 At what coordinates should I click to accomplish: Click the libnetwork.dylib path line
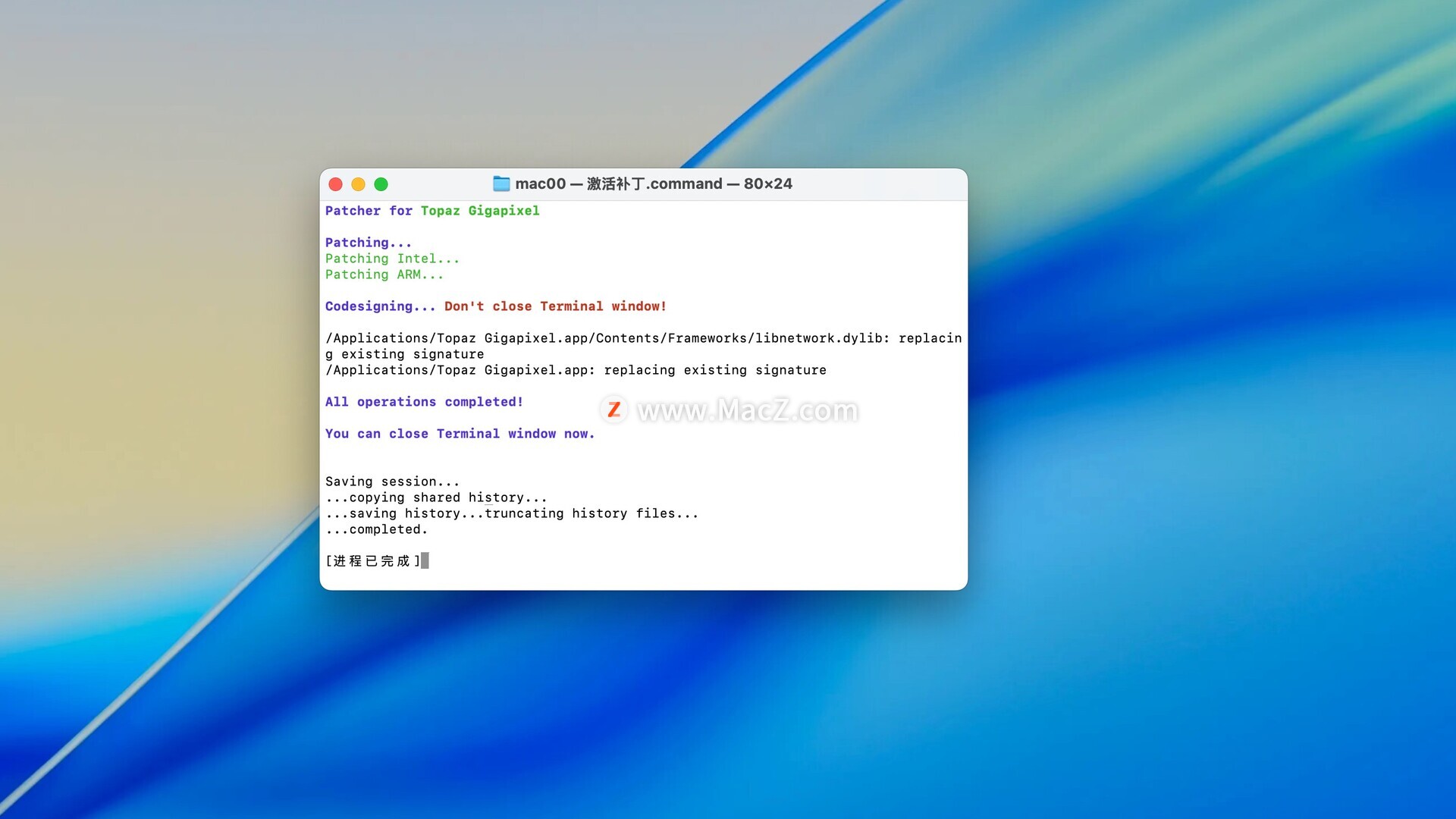(x=643, y=338)
